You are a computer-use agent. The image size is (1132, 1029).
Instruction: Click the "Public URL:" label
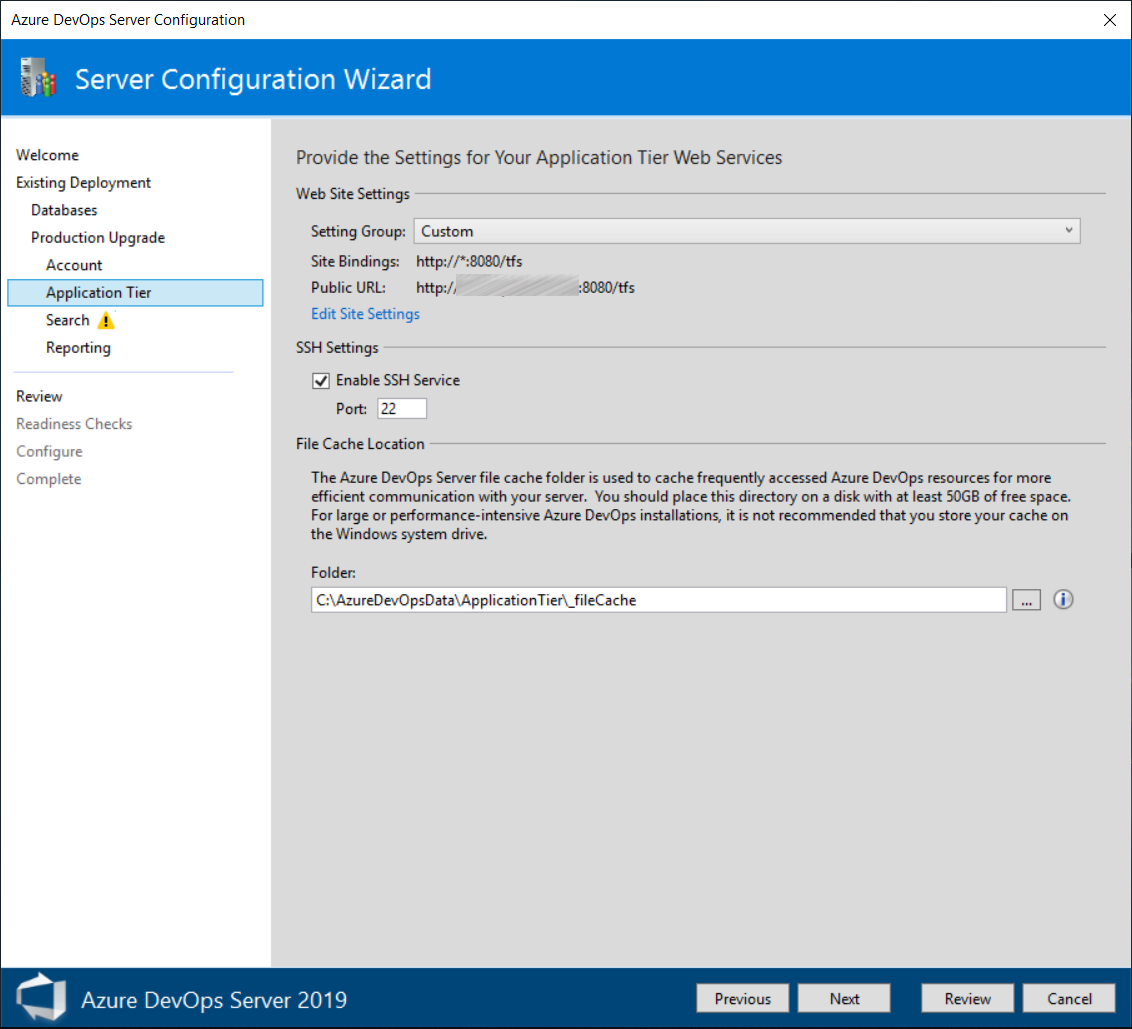pos(349,287)
